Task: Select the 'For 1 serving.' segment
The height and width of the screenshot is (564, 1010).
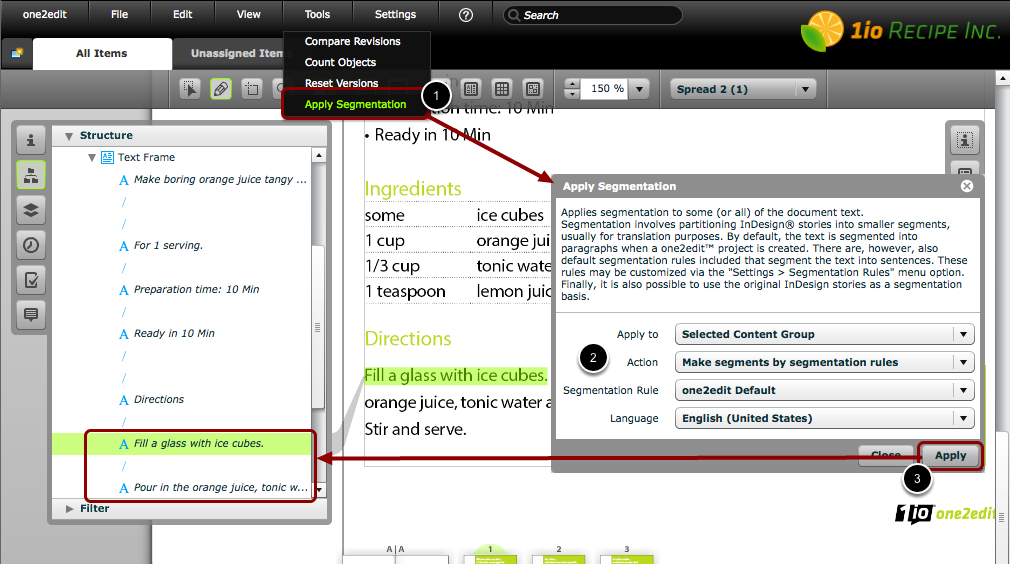Action: pyautogui.click(x=168, y=245)
